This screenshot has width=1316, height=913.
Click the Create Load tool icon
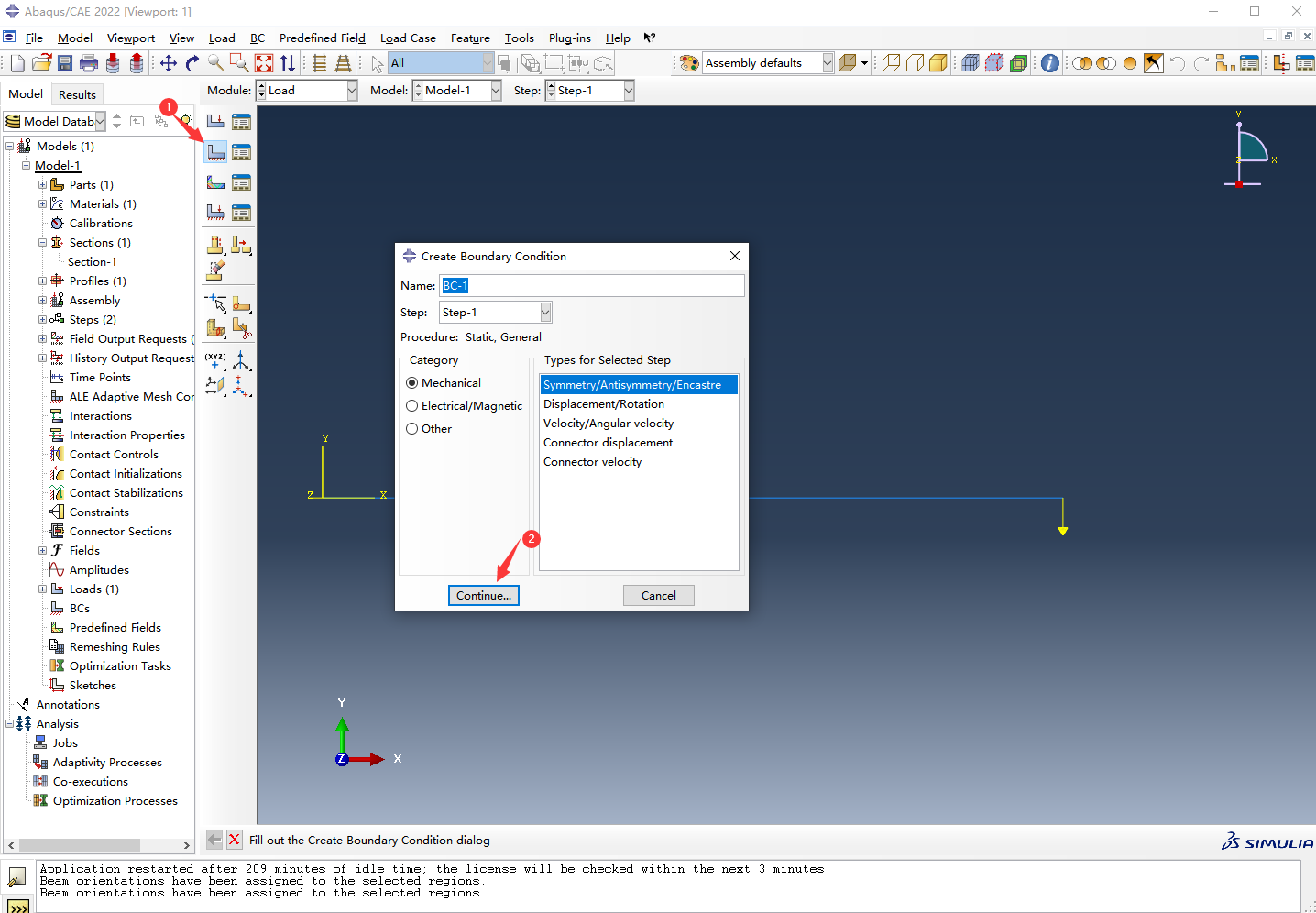(x=215, y=121)
